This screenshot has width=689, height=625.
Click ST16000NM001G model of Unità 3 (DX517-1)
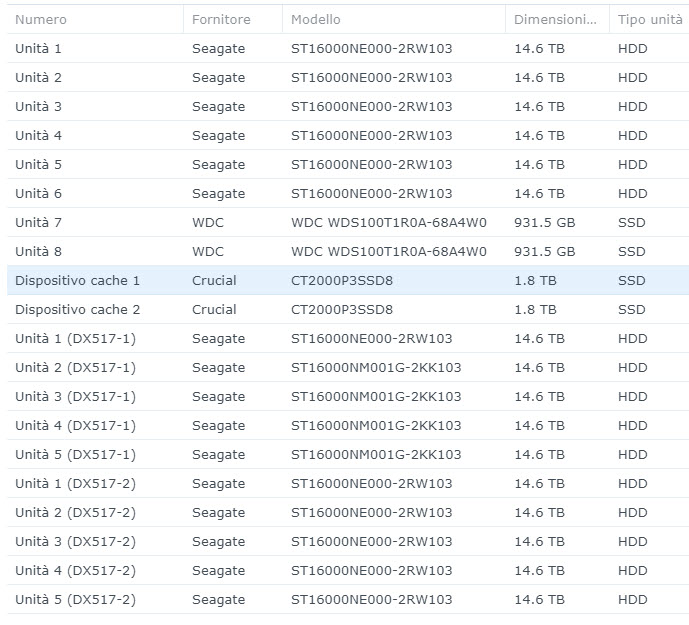pos(376,396)
